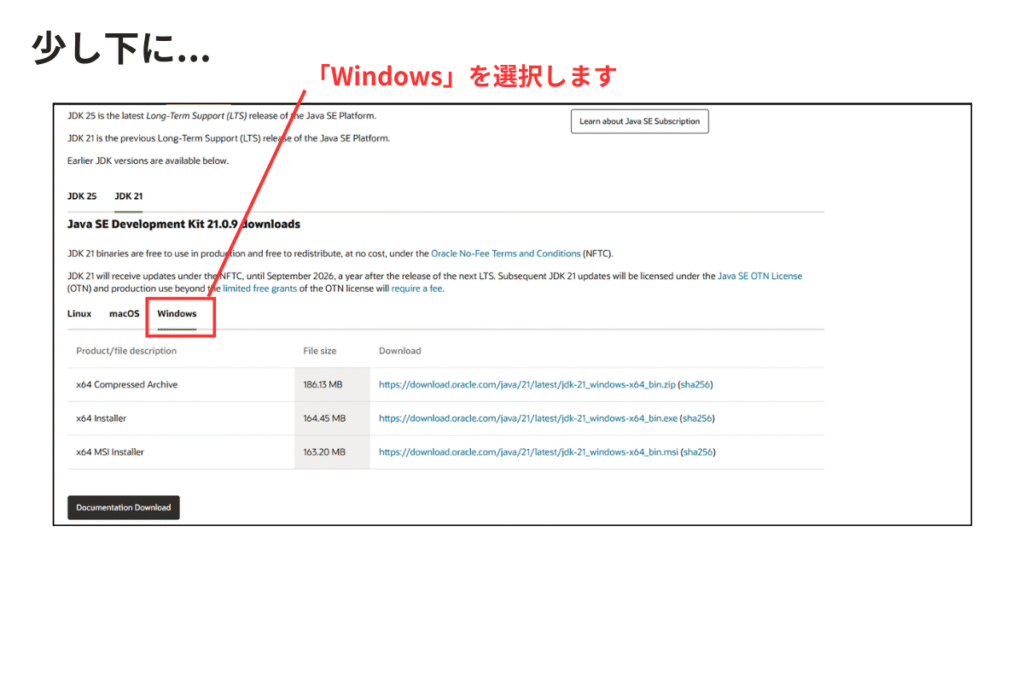This screenshot has height=683, width=1024.
Task: Switch to the Linux downloads tab
Action: [x=79, y=313]
